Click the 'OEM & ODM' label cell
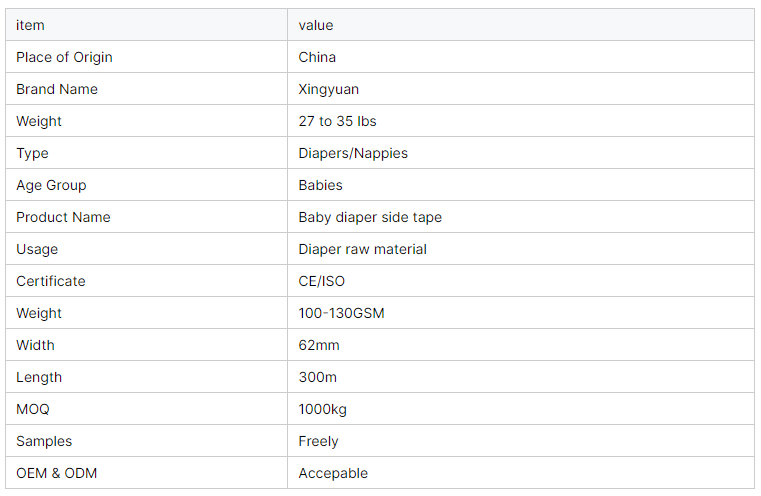Image resolution: width=761 pixels, height=496 pixels. [x=56, y=473]
